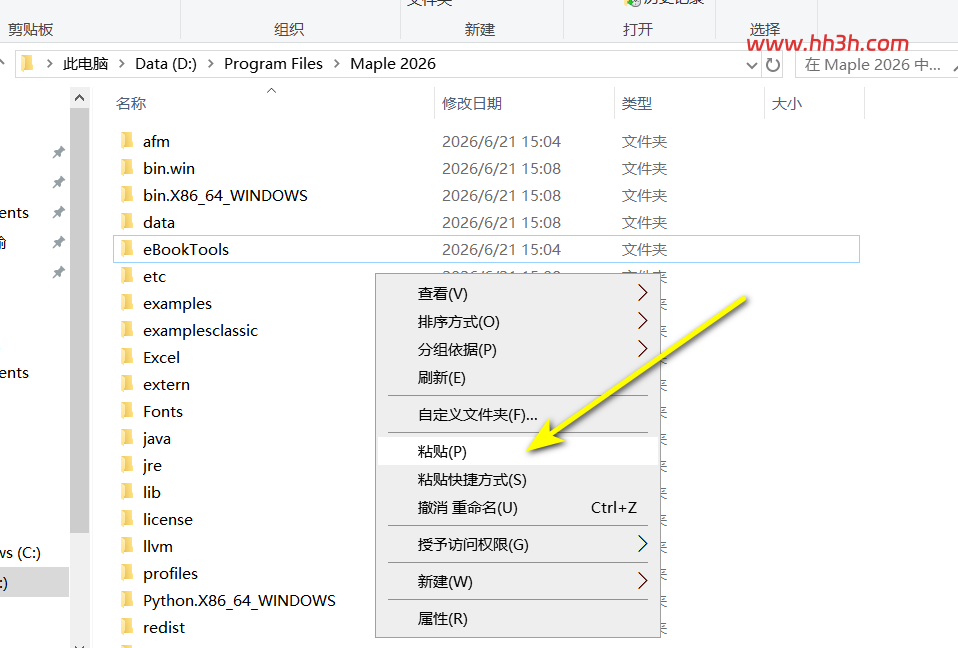Viewport: 958px width, 648px height.
Task: Open Give access to (授予访问权限) submenu
Action: [x=517, y=544]
